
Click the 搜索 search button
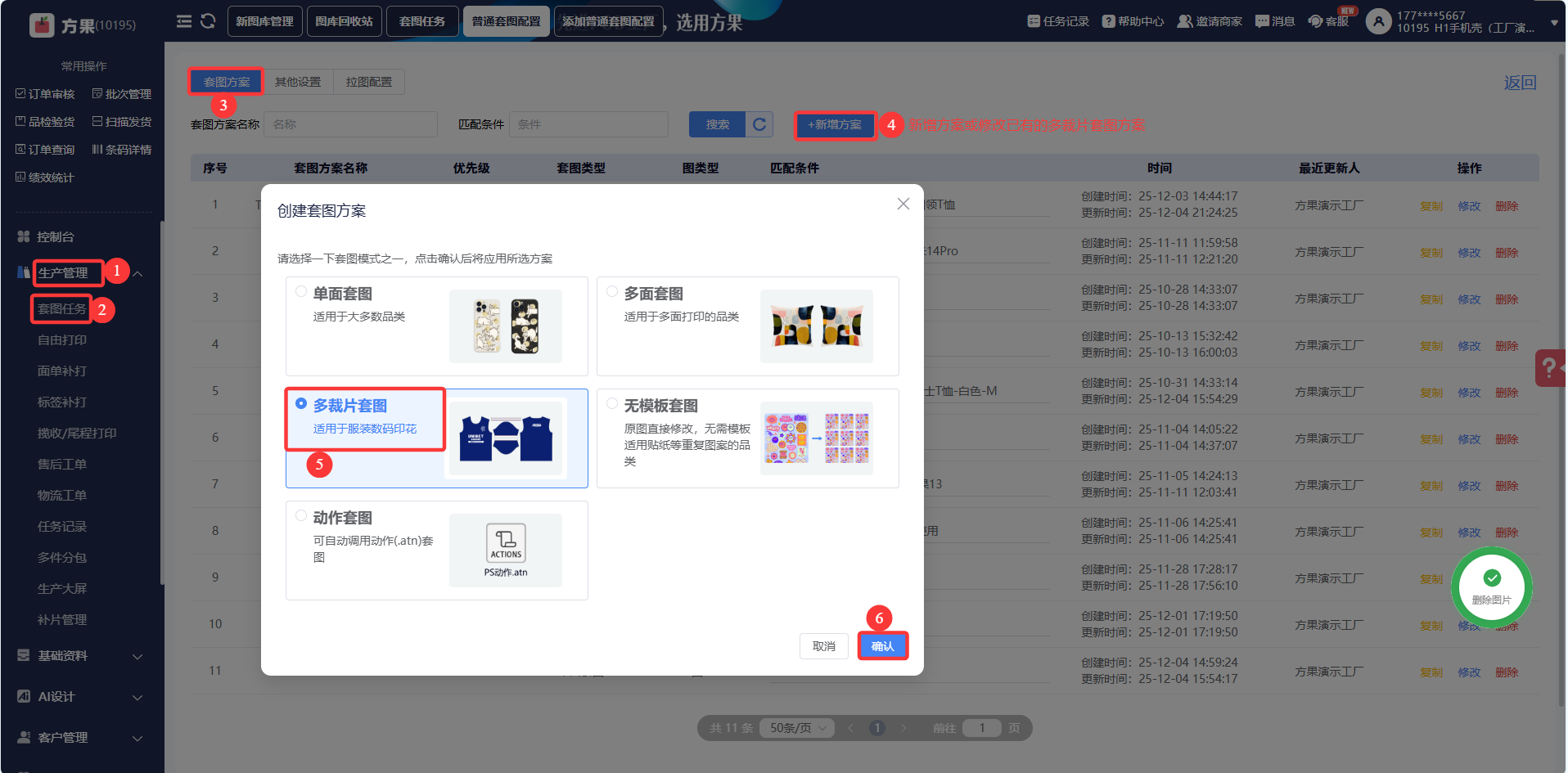[x=718, y=124]
